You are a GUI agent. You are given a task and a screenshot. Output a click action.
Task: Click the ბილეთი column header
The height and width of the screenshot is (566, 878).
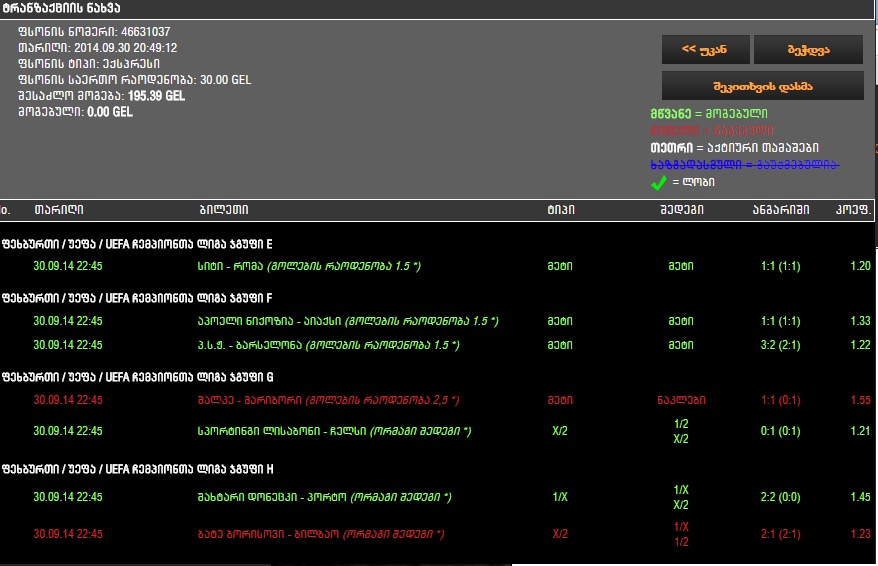click(224, 209)
